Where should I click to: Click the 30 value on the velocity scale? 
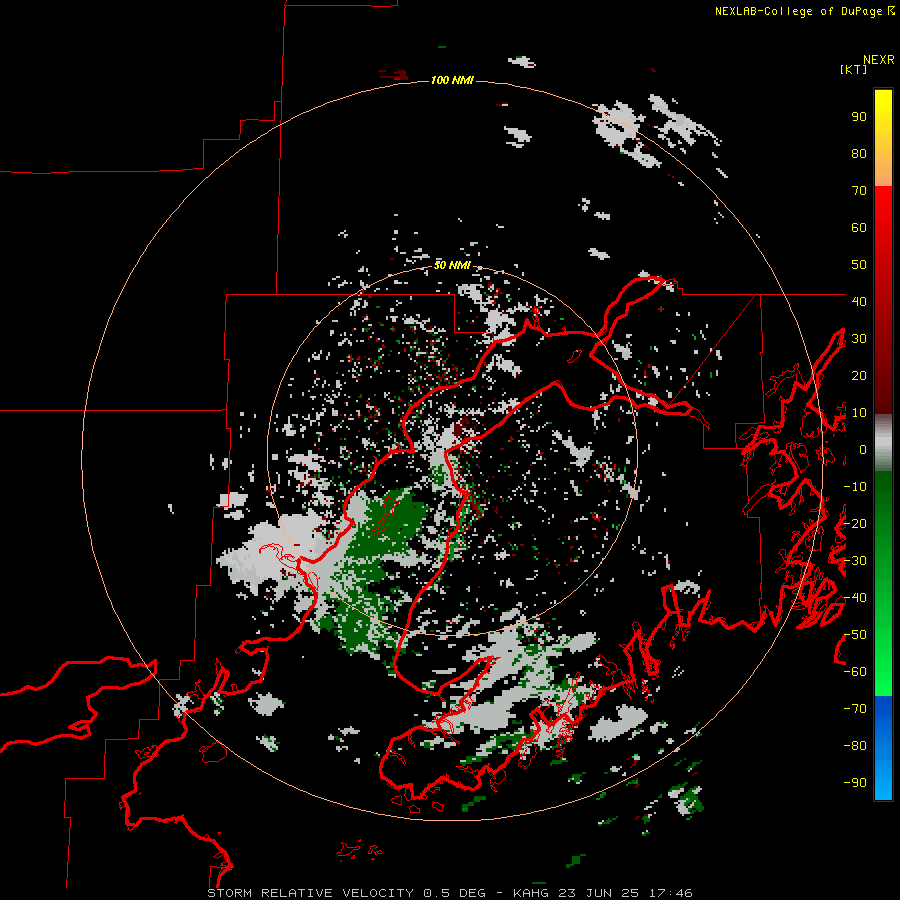[x=859, y=339]
